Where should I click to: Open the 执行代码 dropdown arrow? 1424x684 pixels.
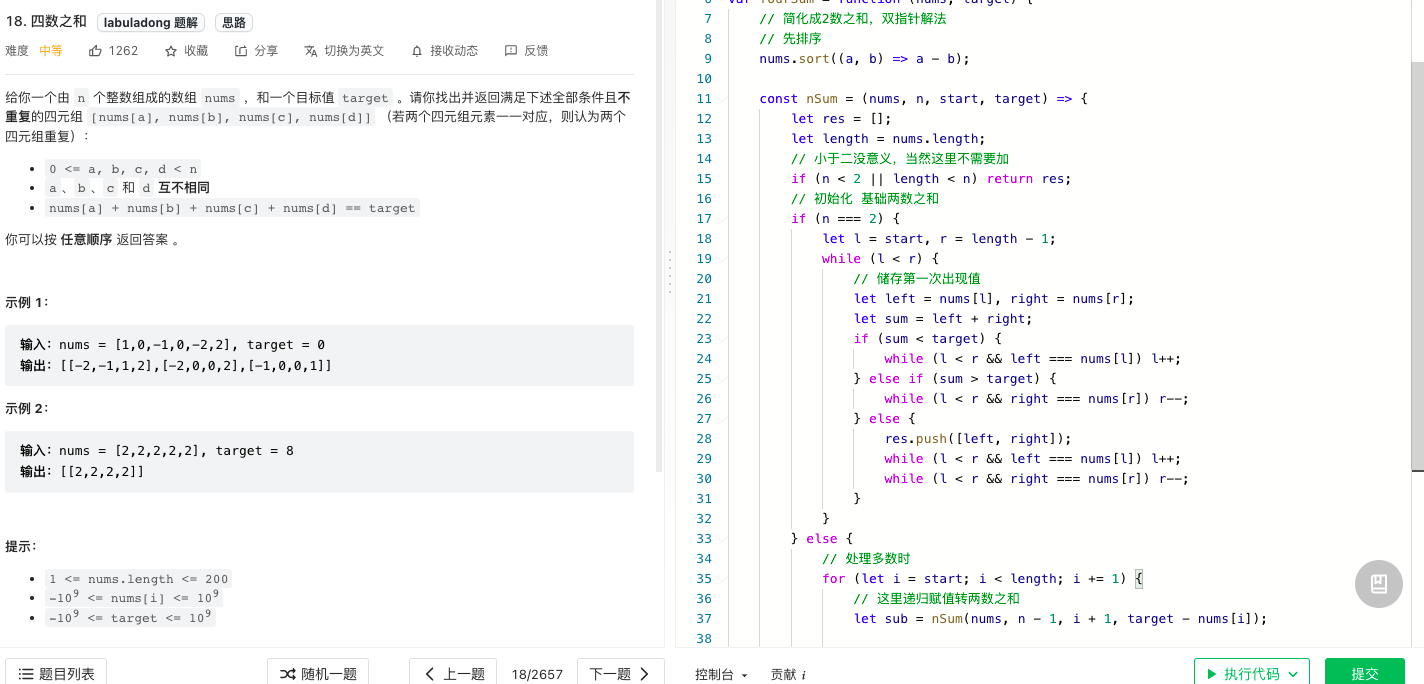tap(1295, 674)
